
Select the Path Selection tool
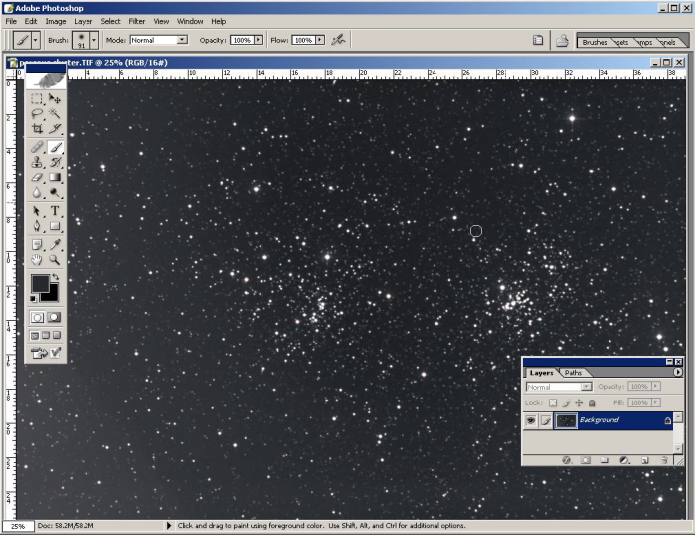[x=37, y=211]
